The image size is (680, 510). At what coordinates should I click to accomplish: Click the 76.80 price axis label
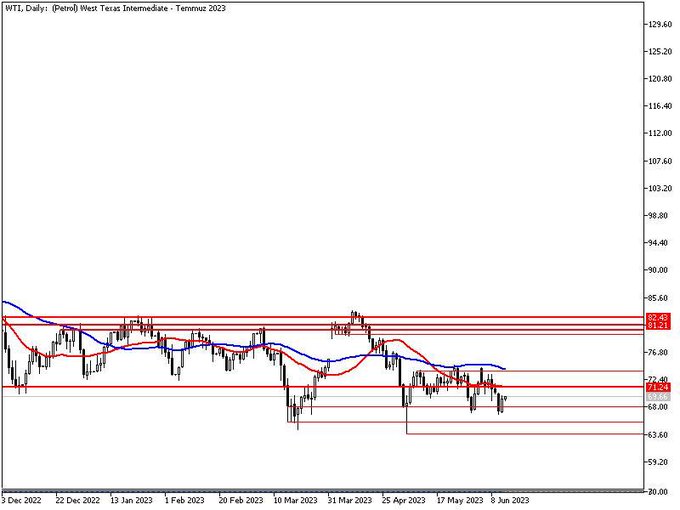tap(660, 353)
